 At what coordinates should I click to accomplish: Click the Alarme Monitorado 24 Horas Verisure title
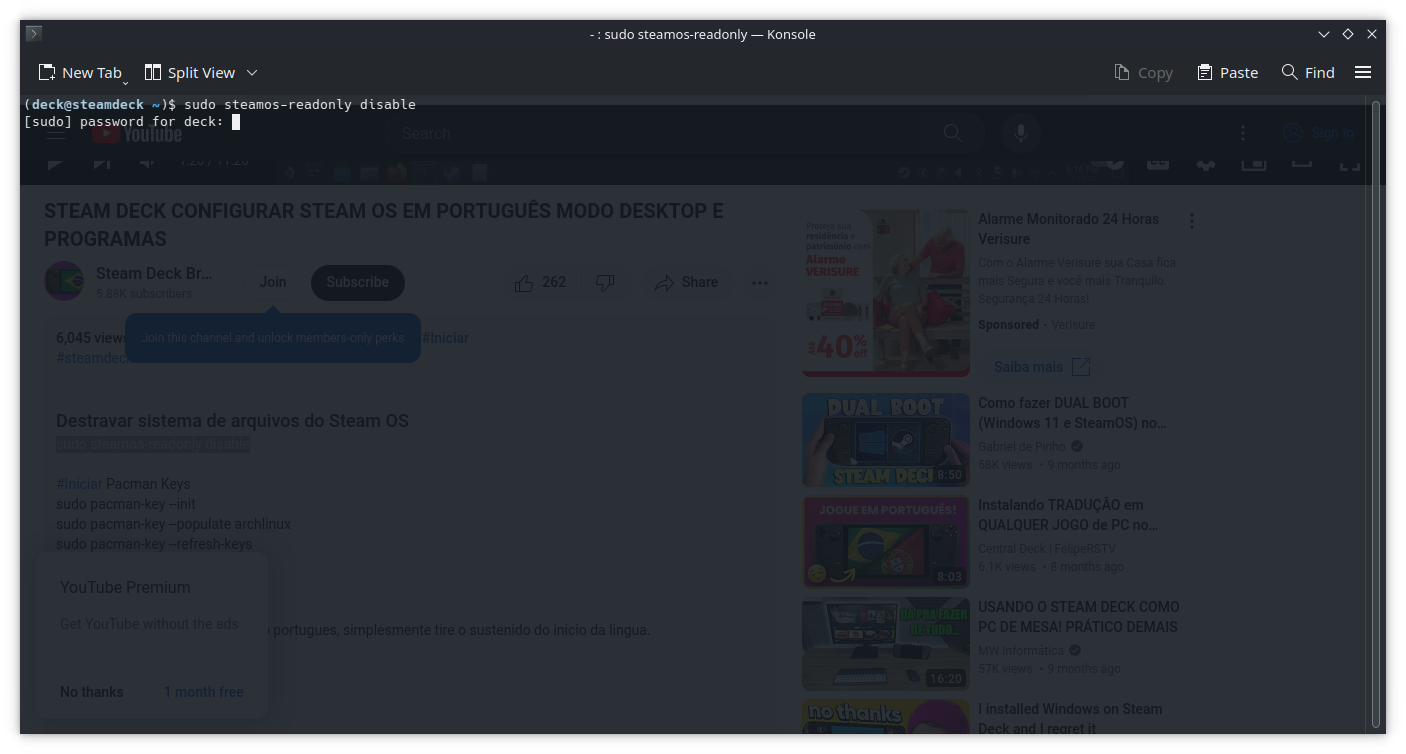point(1068,229)
